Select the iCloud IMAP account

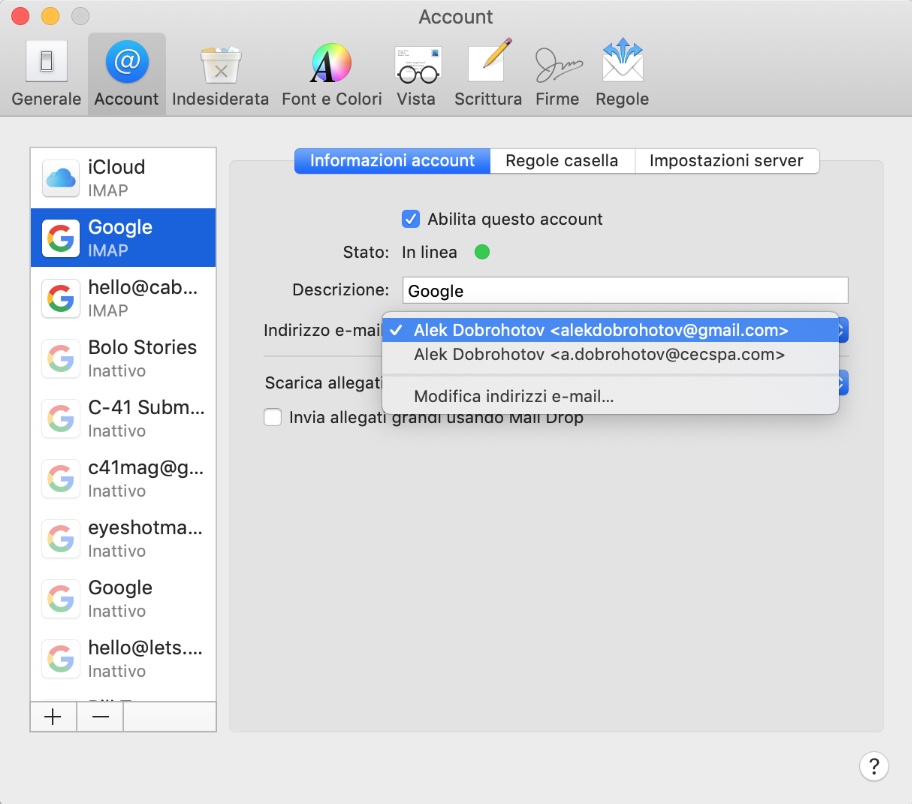pos(123,178)
